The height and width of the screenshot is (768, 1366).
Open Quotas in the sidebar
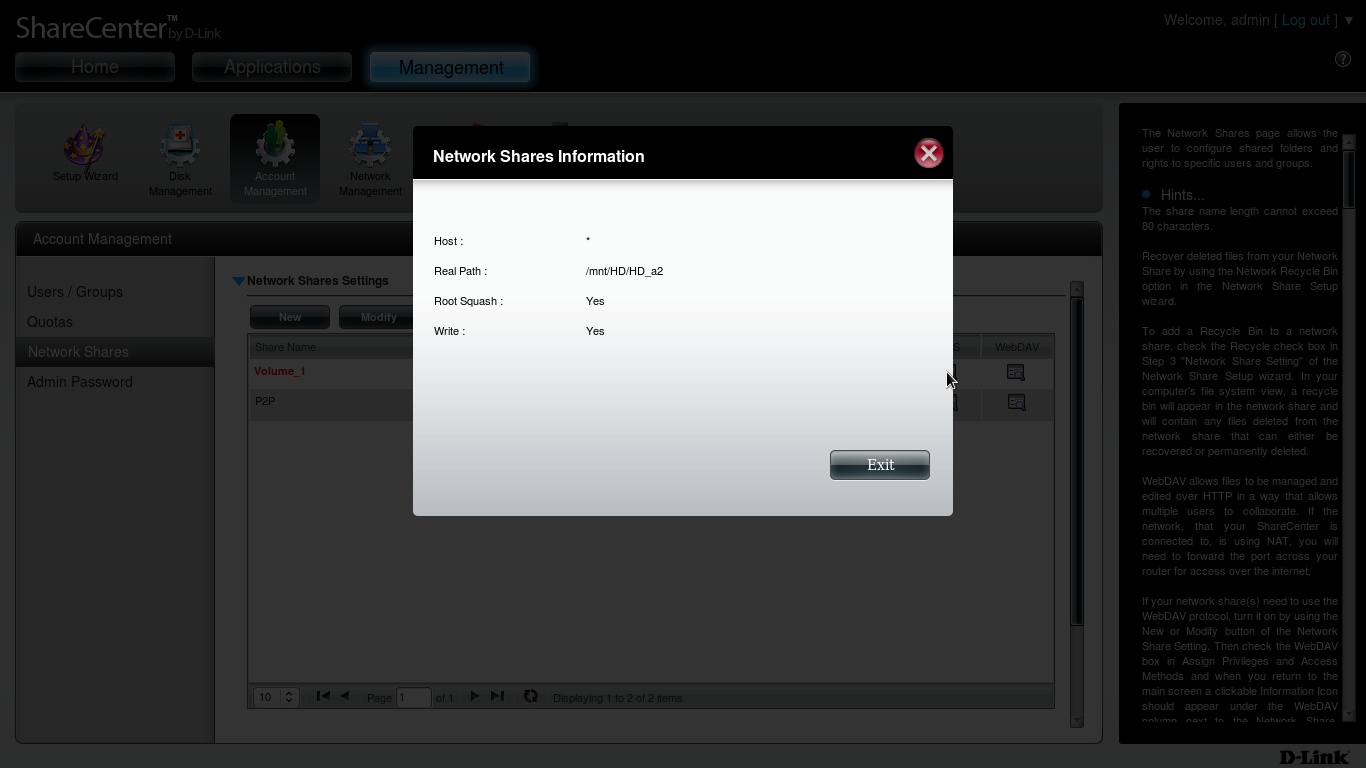click(x=50, y=322)
